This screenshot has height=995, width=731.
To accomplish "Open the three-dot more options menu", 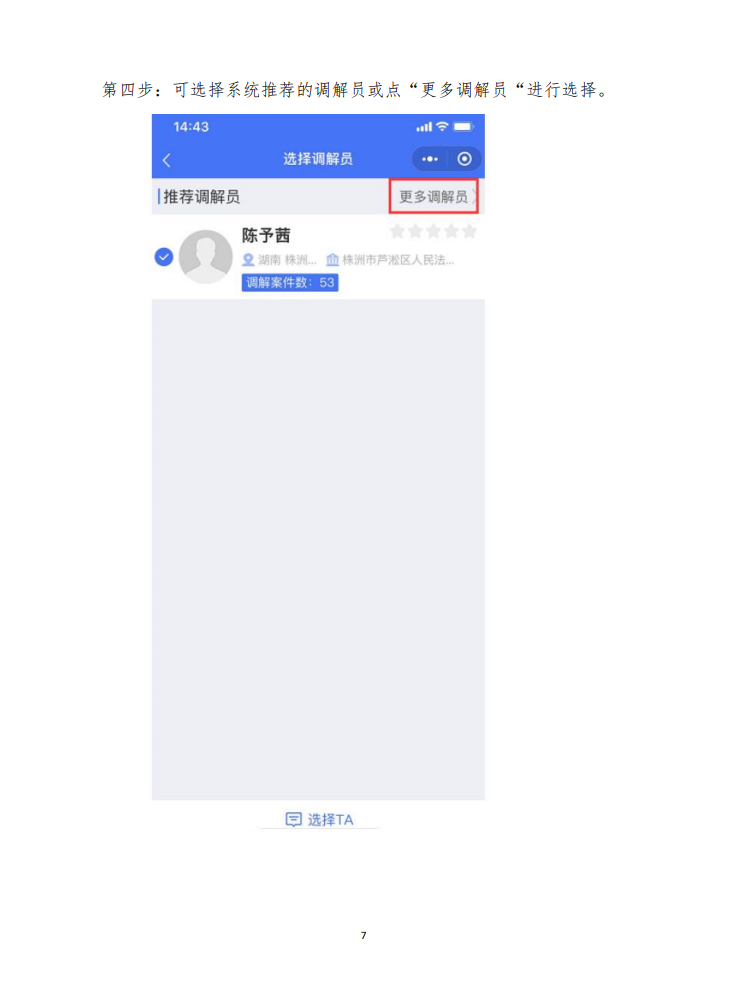I will point(430,159).
